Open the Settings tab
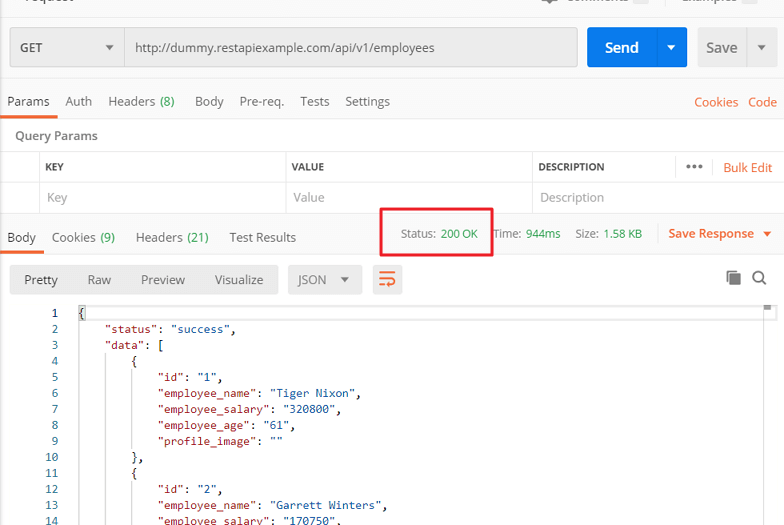This screenshot has height=525, width=784. click(368, 102)
